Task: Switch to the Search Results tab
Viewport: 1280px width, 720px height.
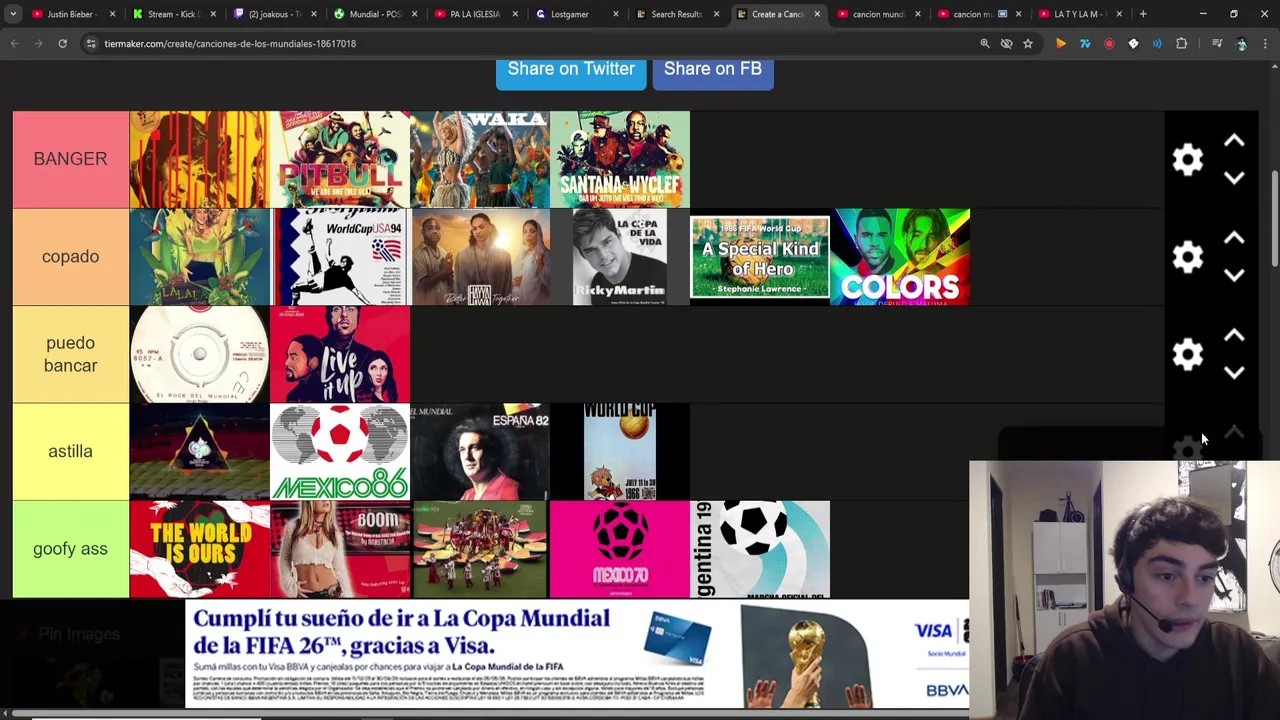Action: point(676,14)
